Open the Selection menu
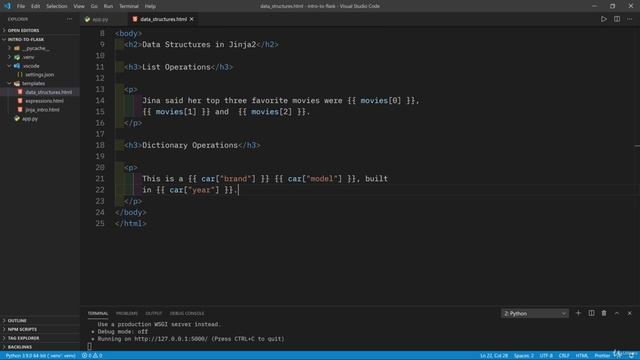 (x=57, y=6)
